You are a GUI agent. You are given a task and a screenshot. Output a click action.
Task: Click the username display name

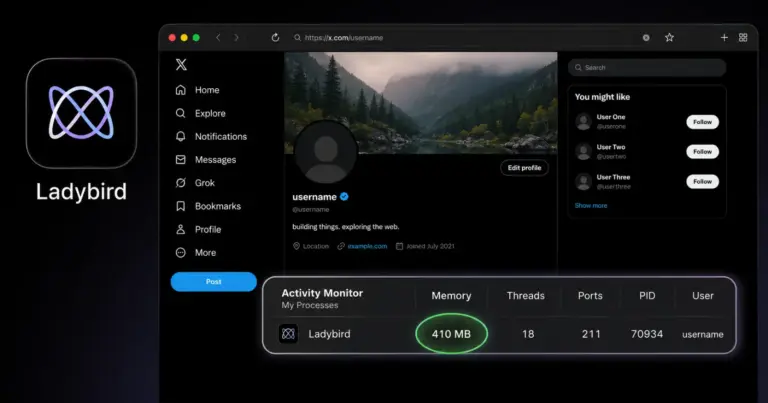pyautogui.click(x=314, y=197)
